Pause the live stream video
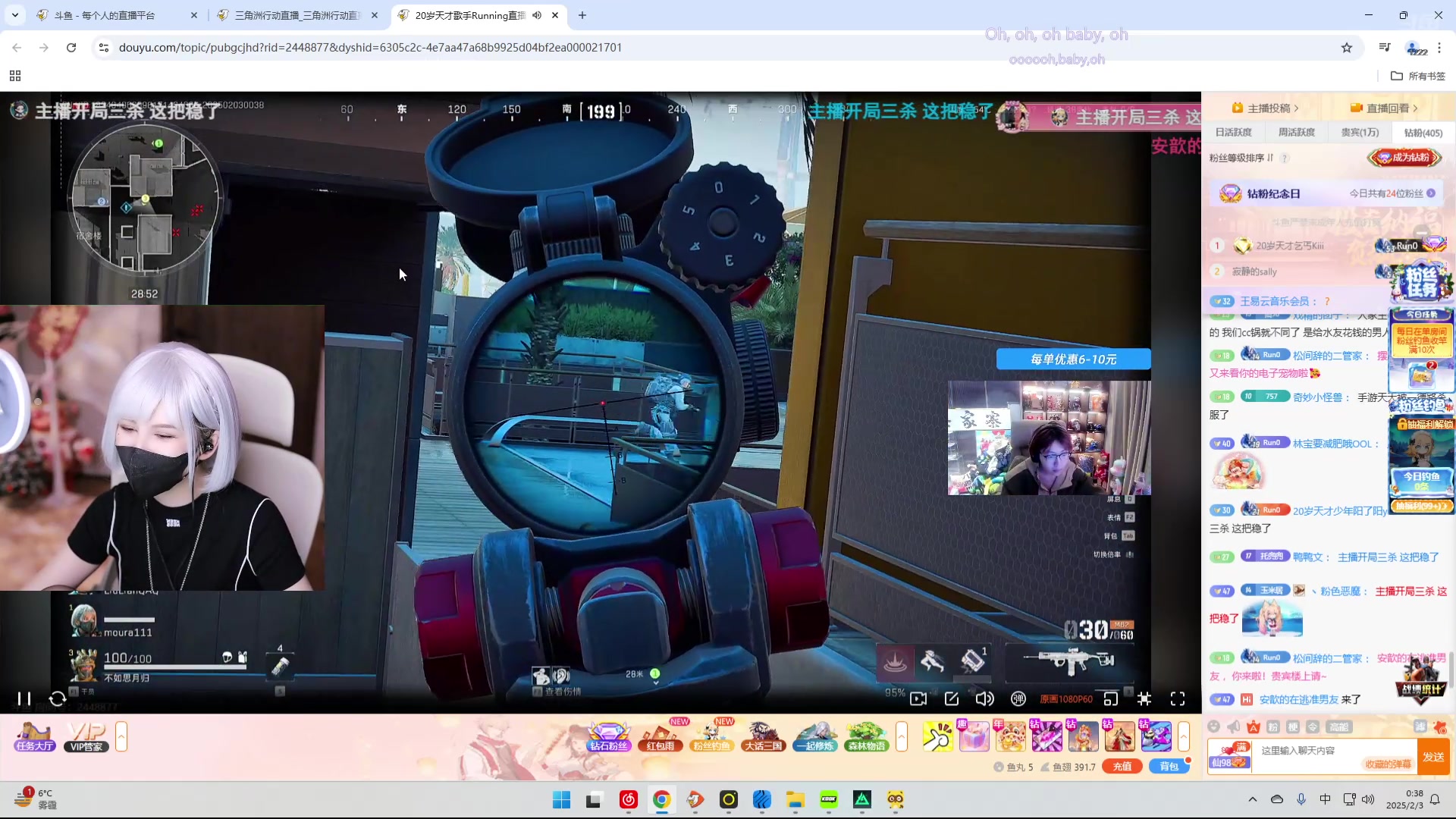The height and width of the screenshot is (819, 1456). [24, 698]
